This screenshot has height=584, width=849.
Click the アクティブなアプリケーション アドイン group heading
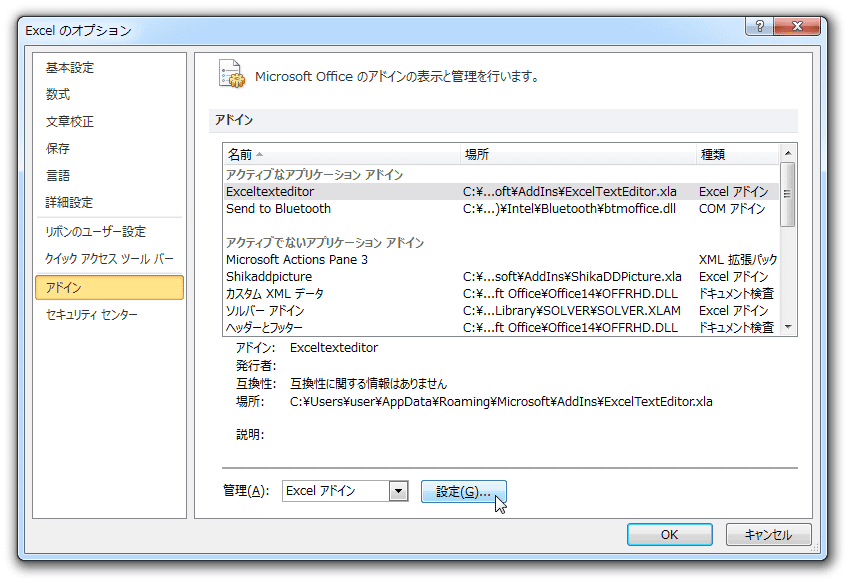coord(315,175)
